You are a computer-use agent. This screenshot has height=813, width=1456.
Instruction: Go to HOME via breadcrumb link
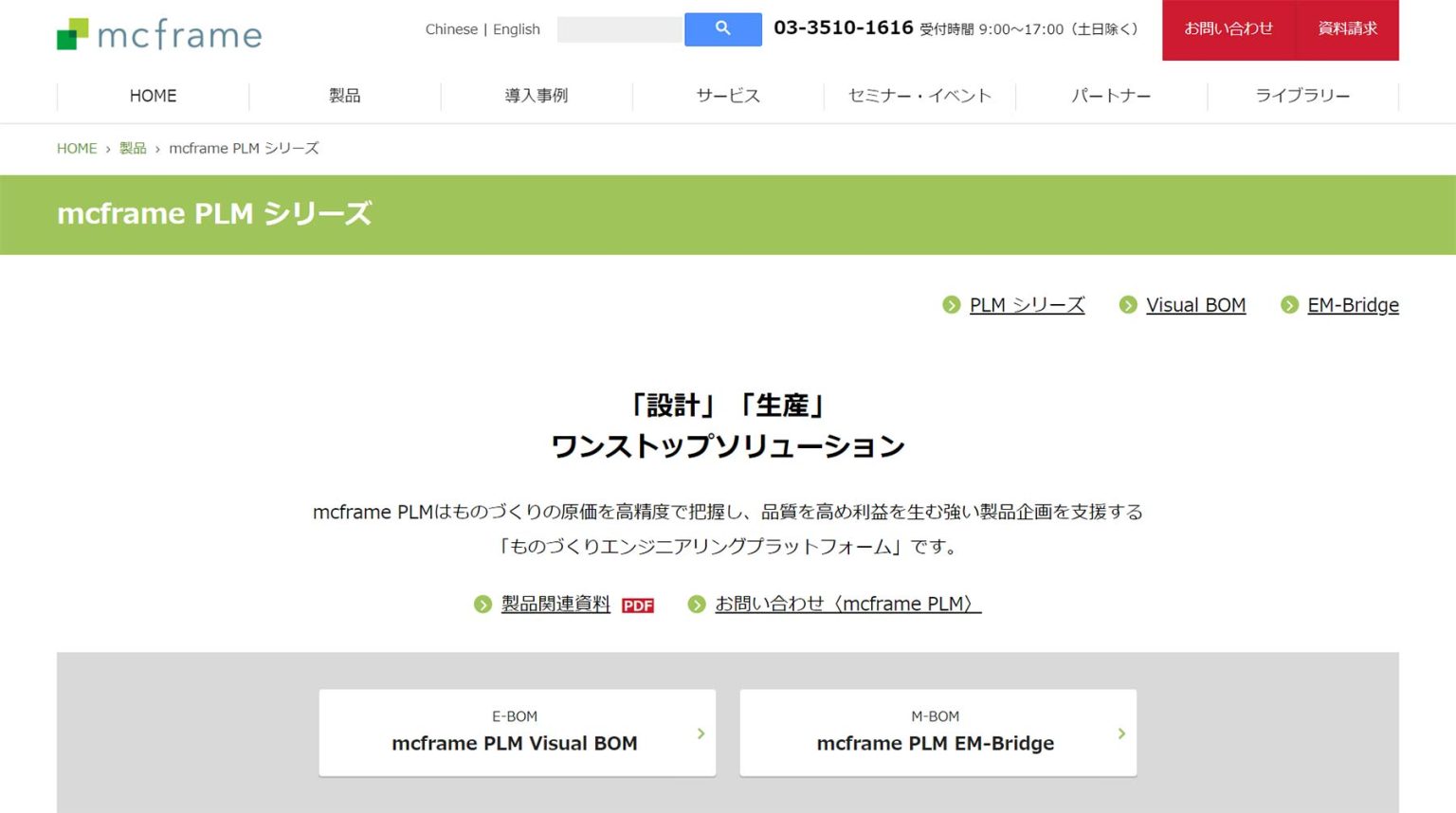77,149
